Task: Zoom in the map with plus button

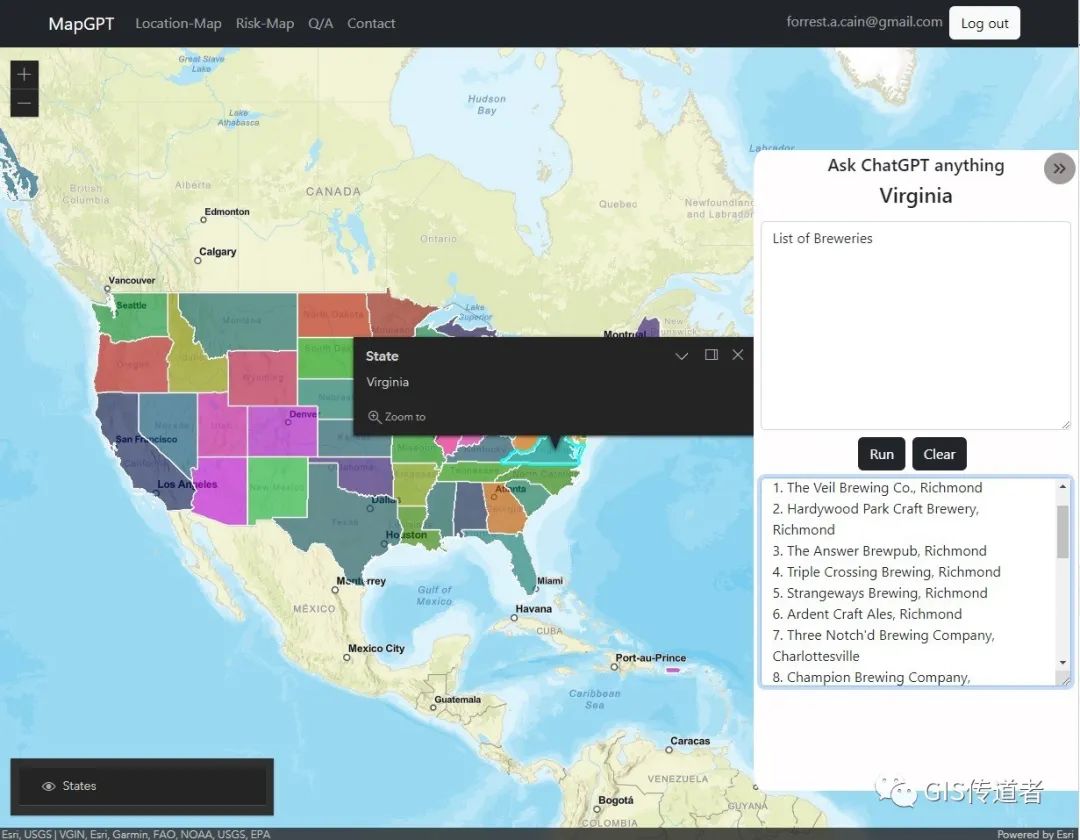Action: click(24, 74)
